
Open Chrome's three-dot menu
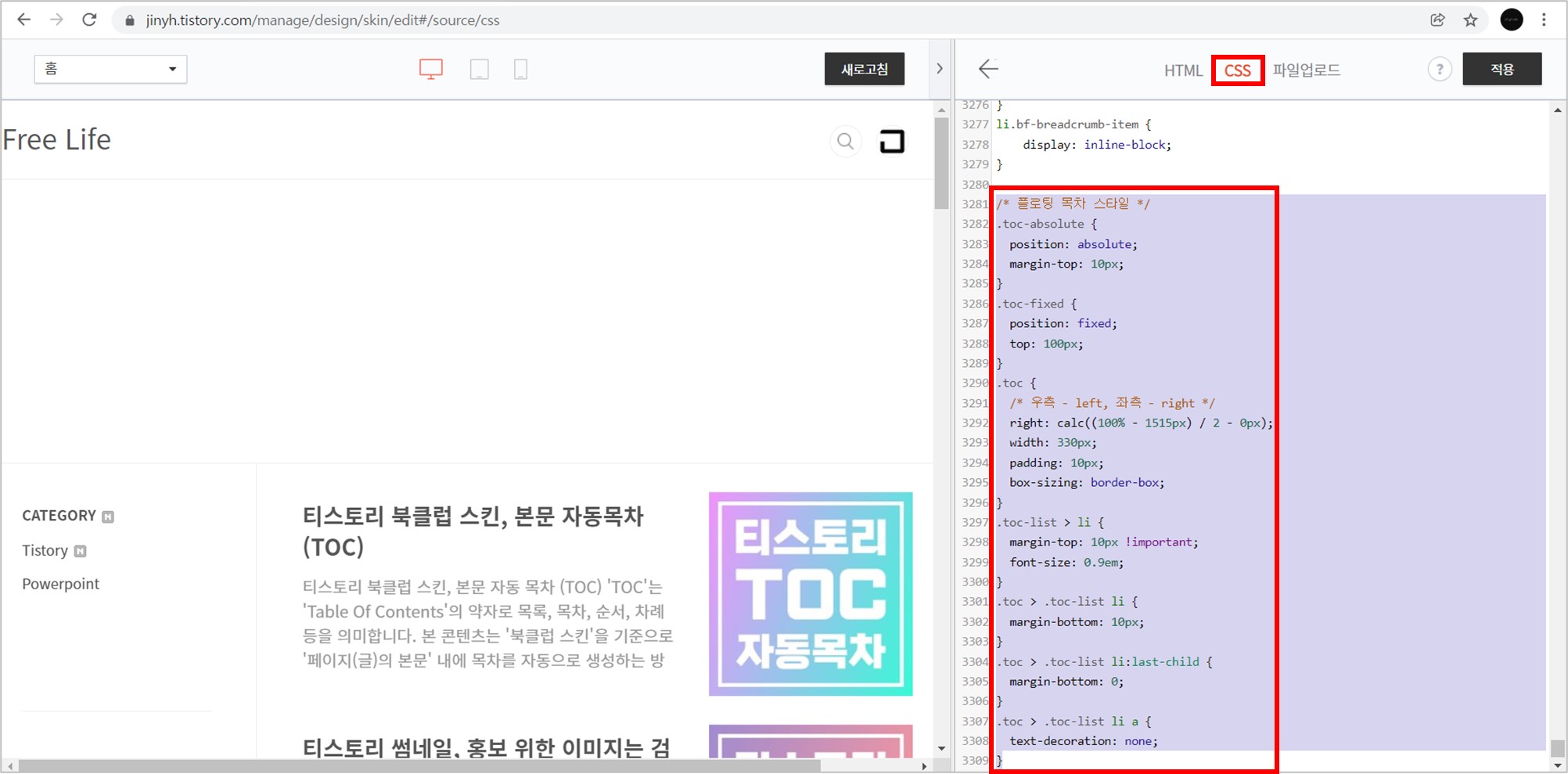point(1545,20)
